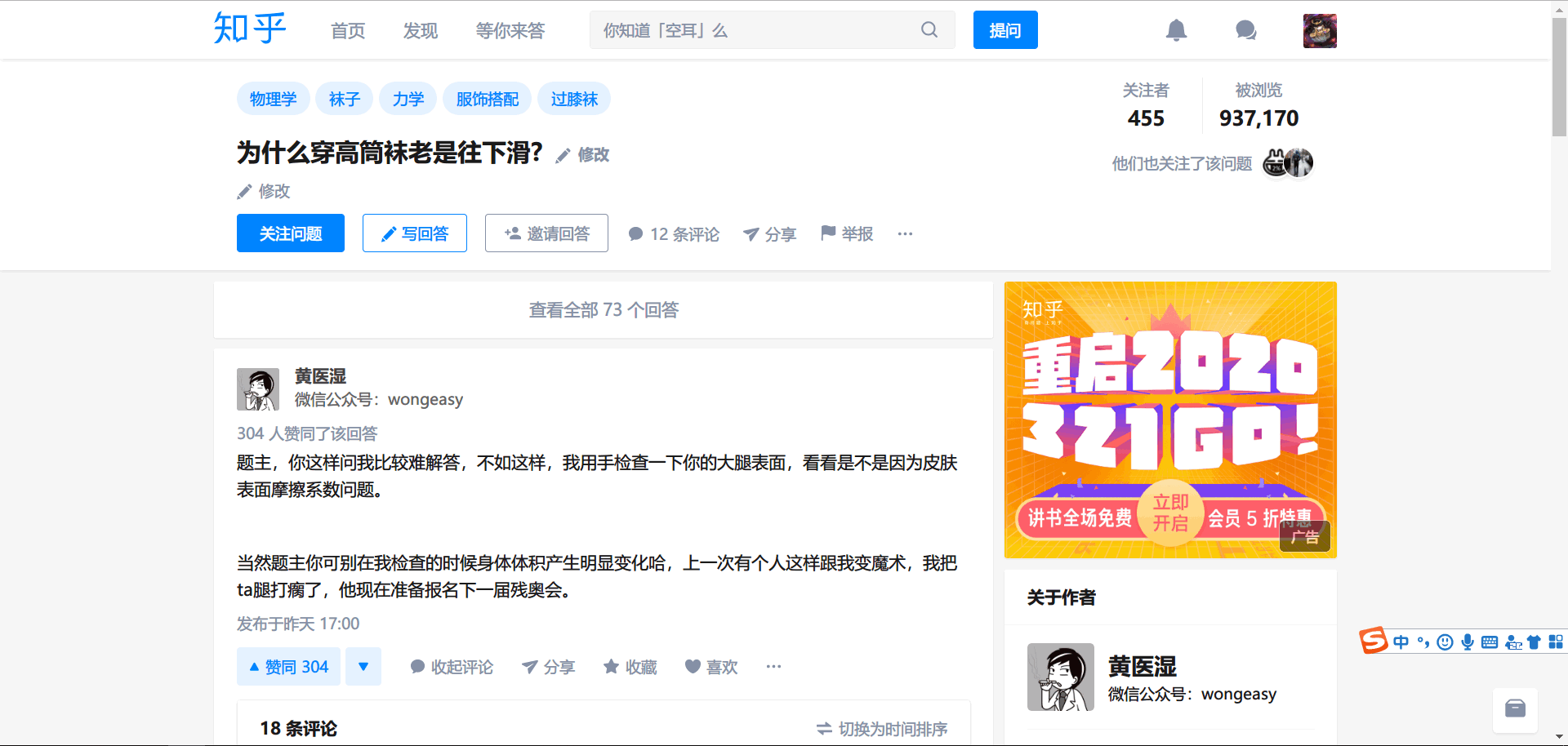This screenshot has height=746, width=1568.
Task: View all 73 answers link
Action: tap(604, 310)
